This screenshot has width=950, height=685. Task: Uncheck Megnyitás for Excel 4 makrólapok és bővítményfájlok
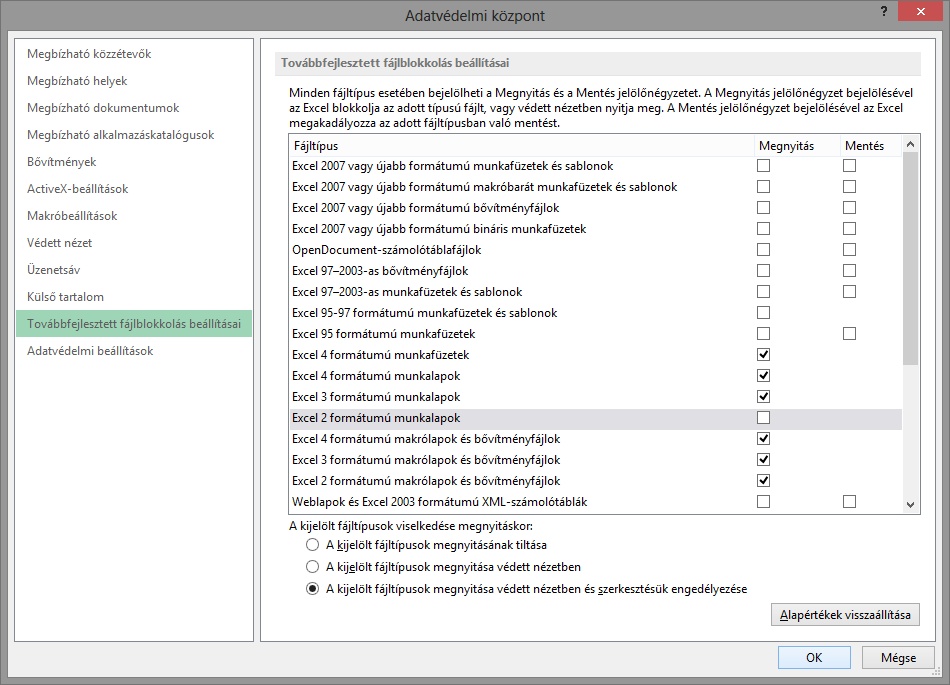(x=763, y=438)
